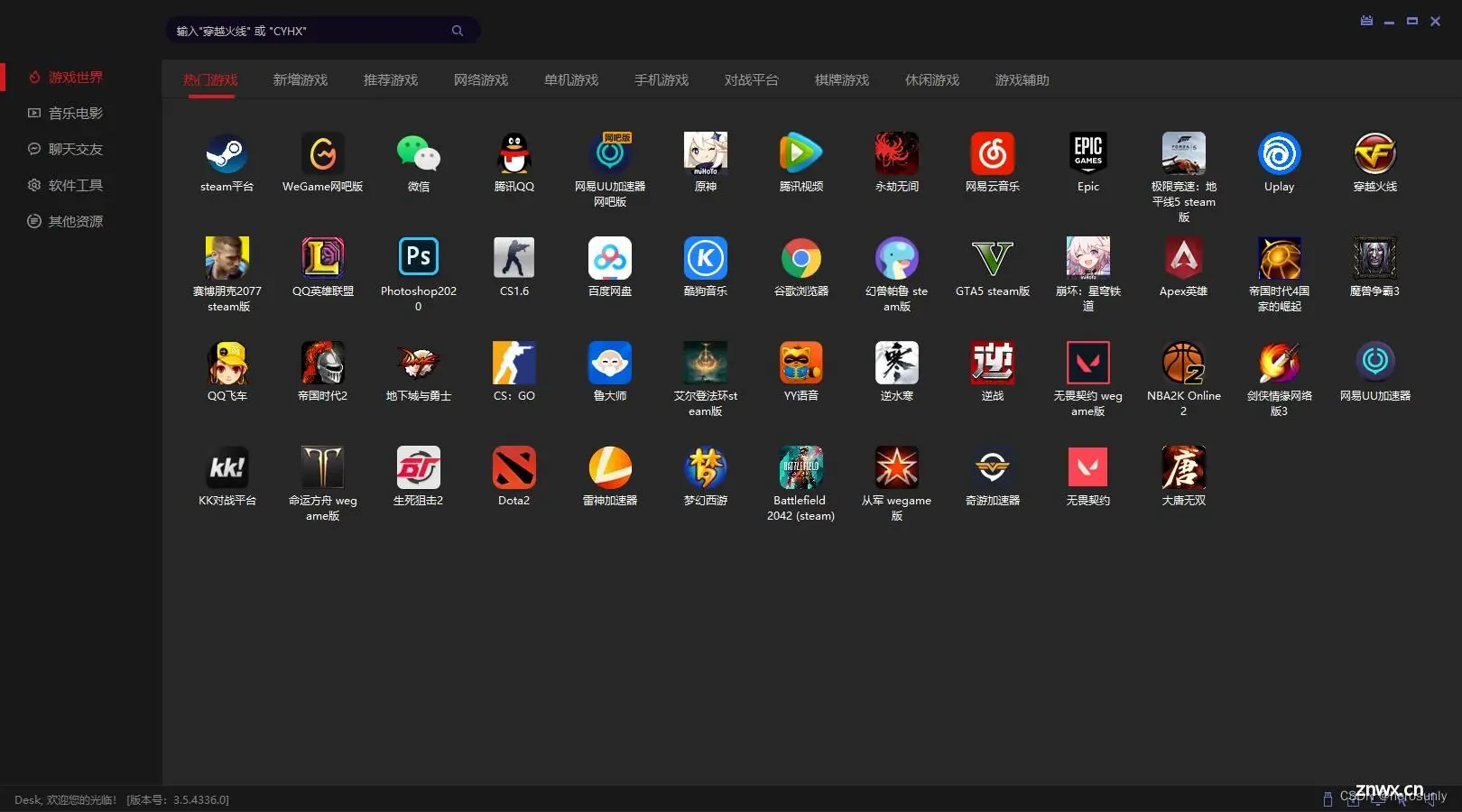Open 地下城与勇士 icon

click(x=418, y=364)
